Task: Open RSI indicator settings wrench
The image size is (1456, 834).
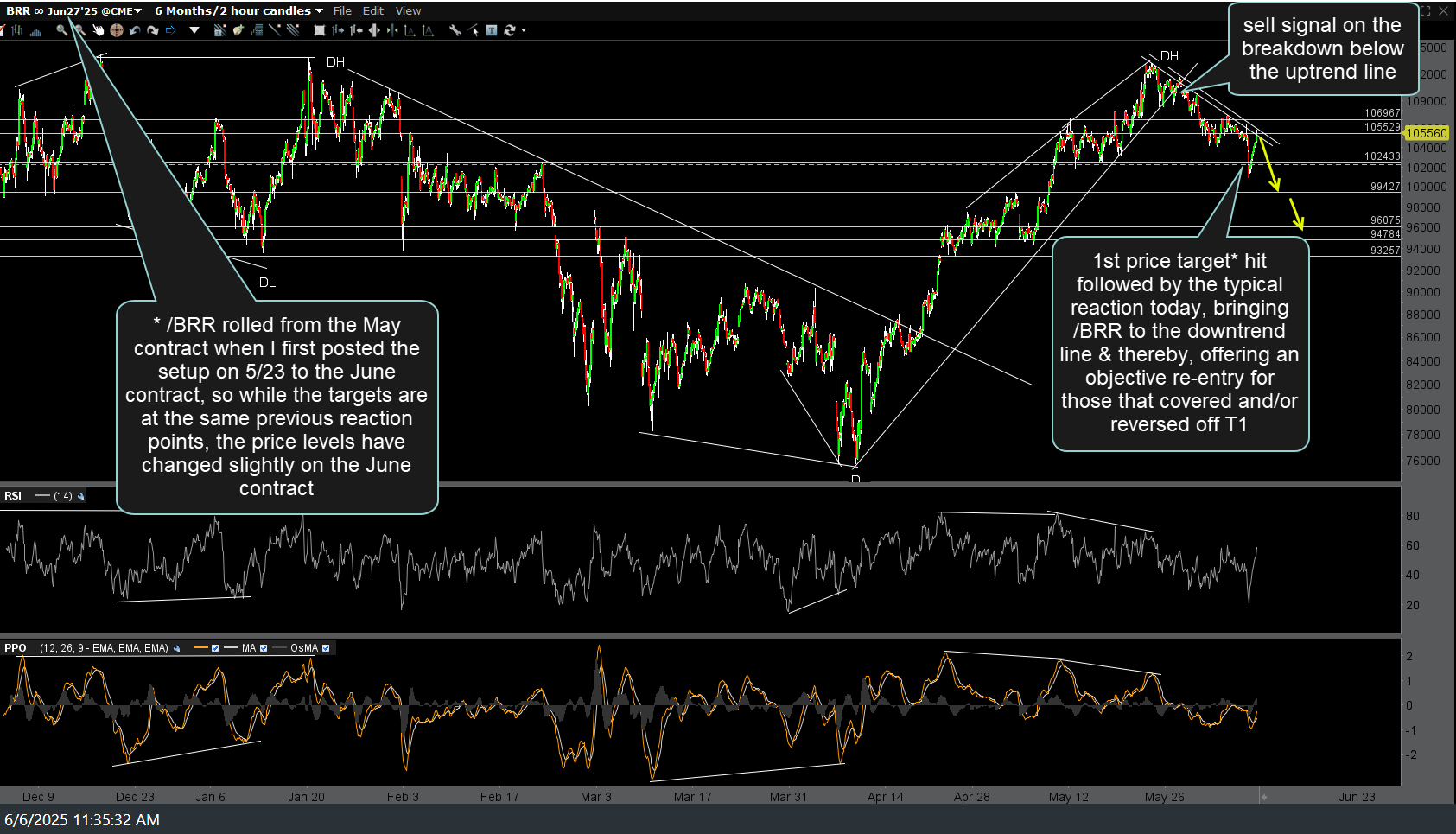Action: pyautogui.click(x=81, y=496)
